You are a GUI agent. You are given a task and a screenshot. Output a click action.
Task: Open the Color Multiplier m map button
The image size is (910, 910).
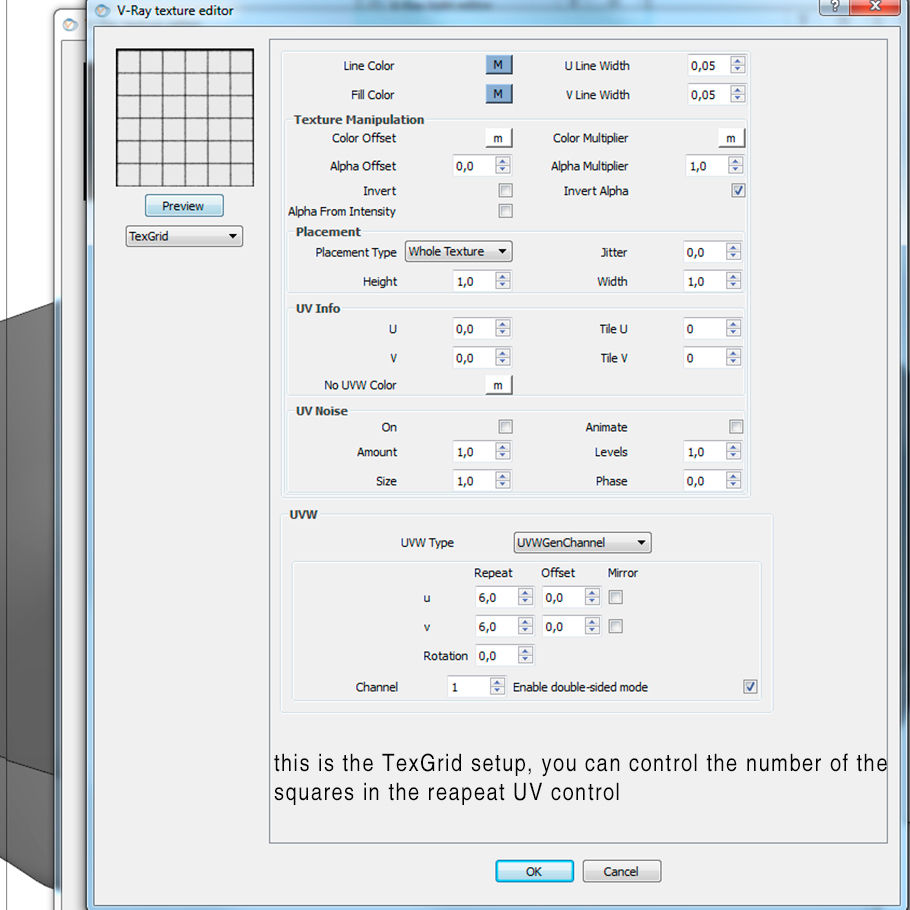tap(731, 138)
